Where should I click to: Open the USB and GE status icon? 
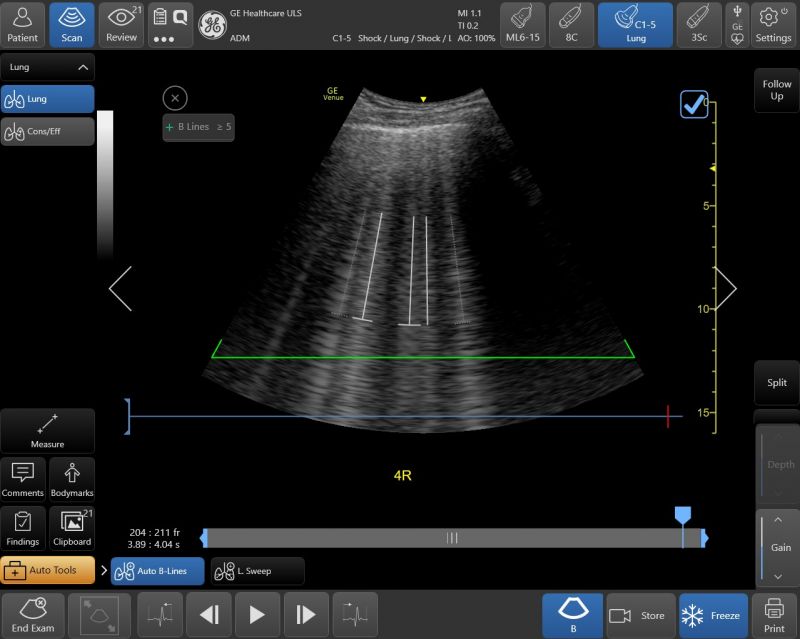737,24
